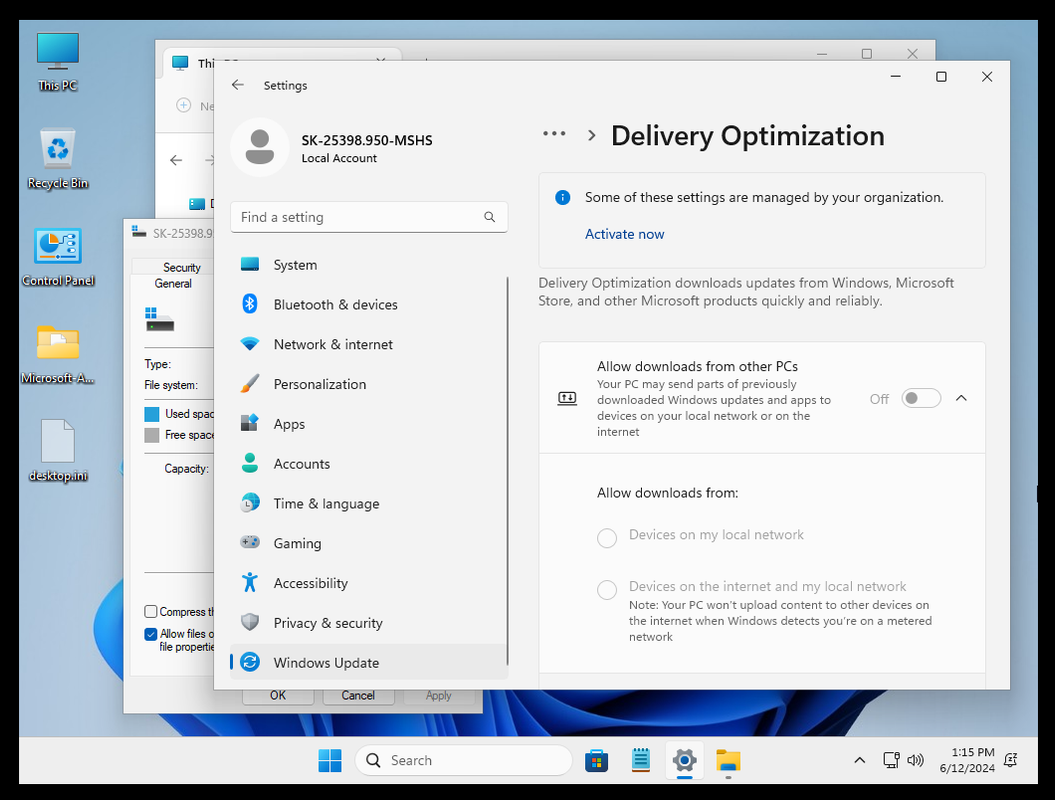
Task: Open the Control Panel desktop icon
Action: point(58,258)
